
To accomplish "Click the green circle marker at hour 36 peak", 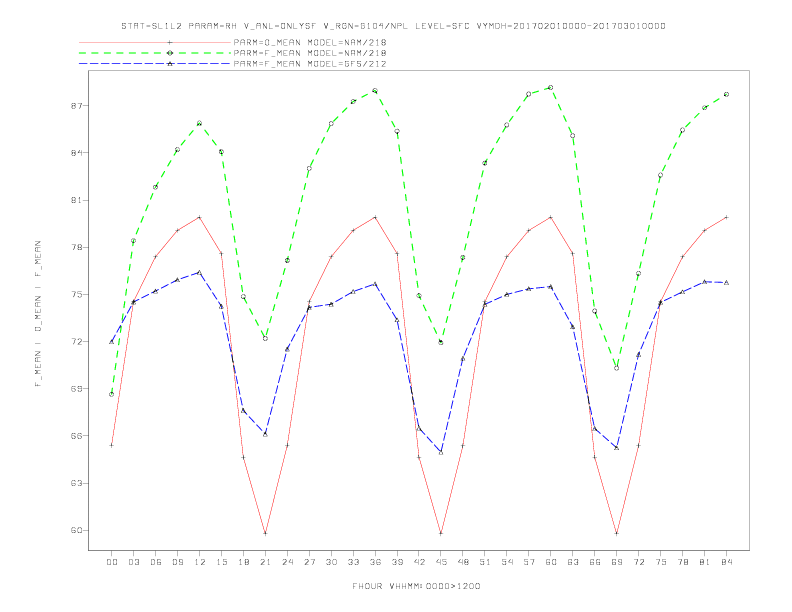I will [x=375, y=91].
